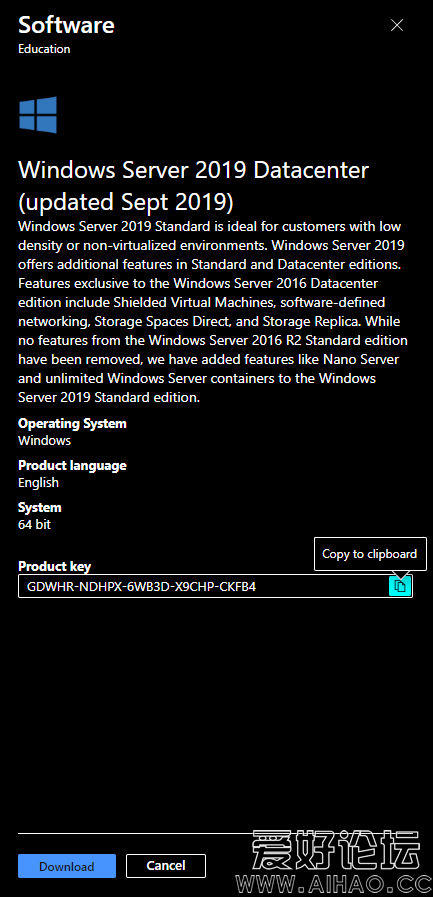Viewport: 433px width, 897px height.
Task: Click the blue Windows logo icon
Action: pyautogui.click(x=38, y=114)
